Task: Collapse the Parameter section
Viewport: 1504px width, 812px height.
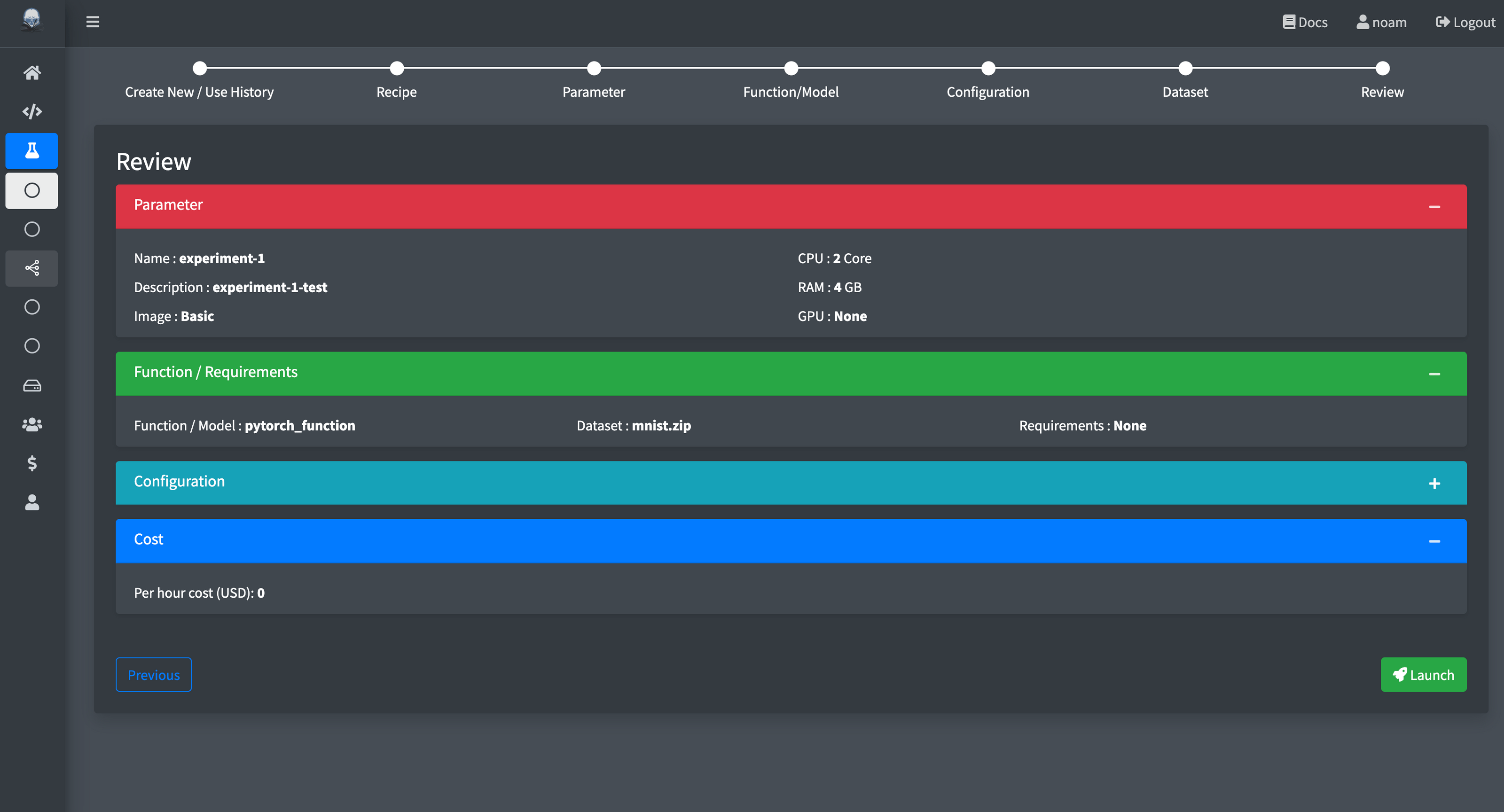Action: [1434, 207]
